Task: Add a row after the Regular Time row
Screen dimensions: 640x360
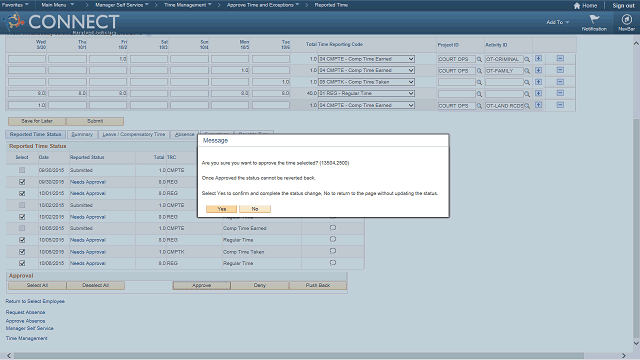Action: coord(538,93)
